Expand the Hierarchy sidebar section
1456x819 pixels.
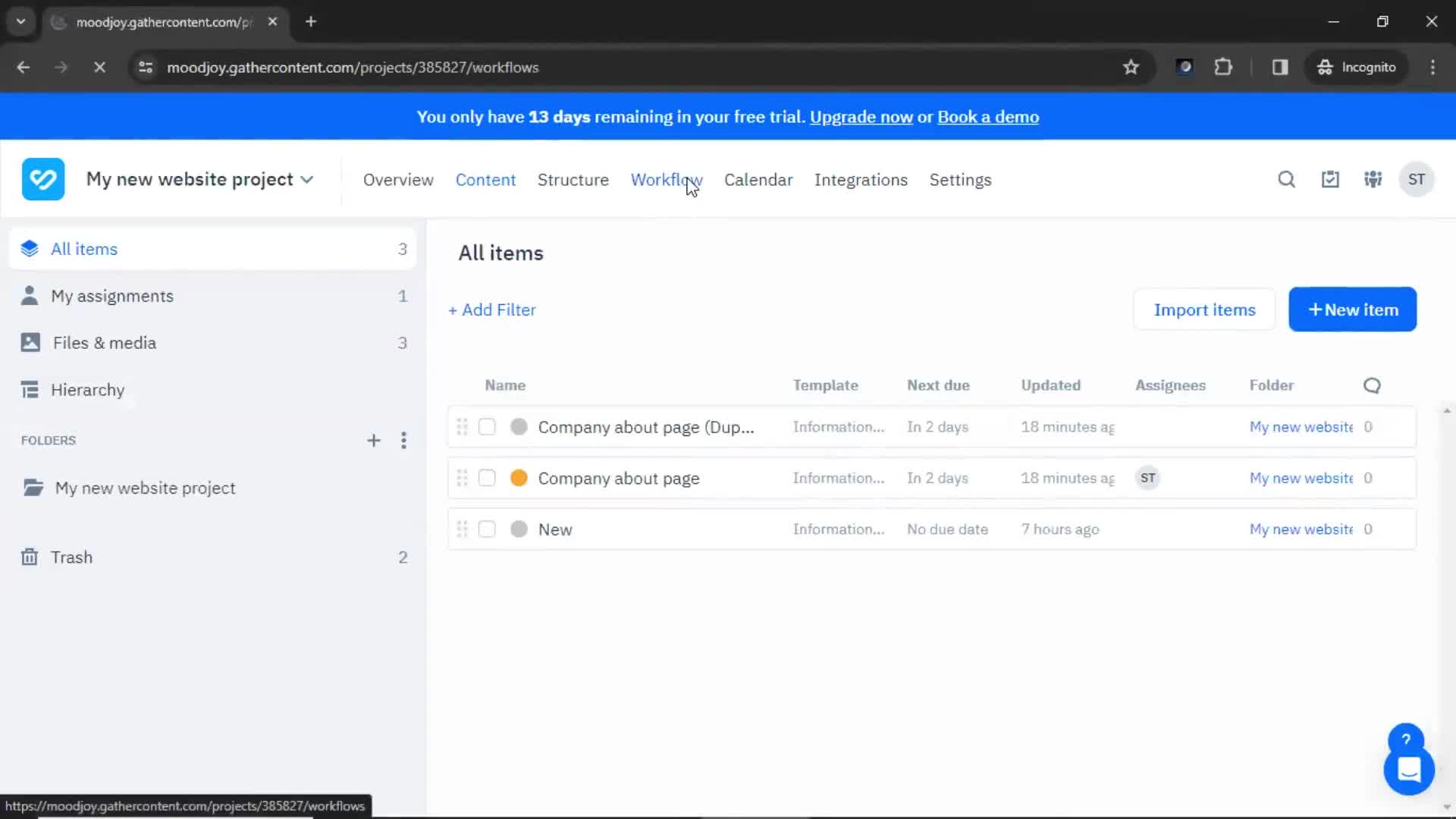pos(88,390)
